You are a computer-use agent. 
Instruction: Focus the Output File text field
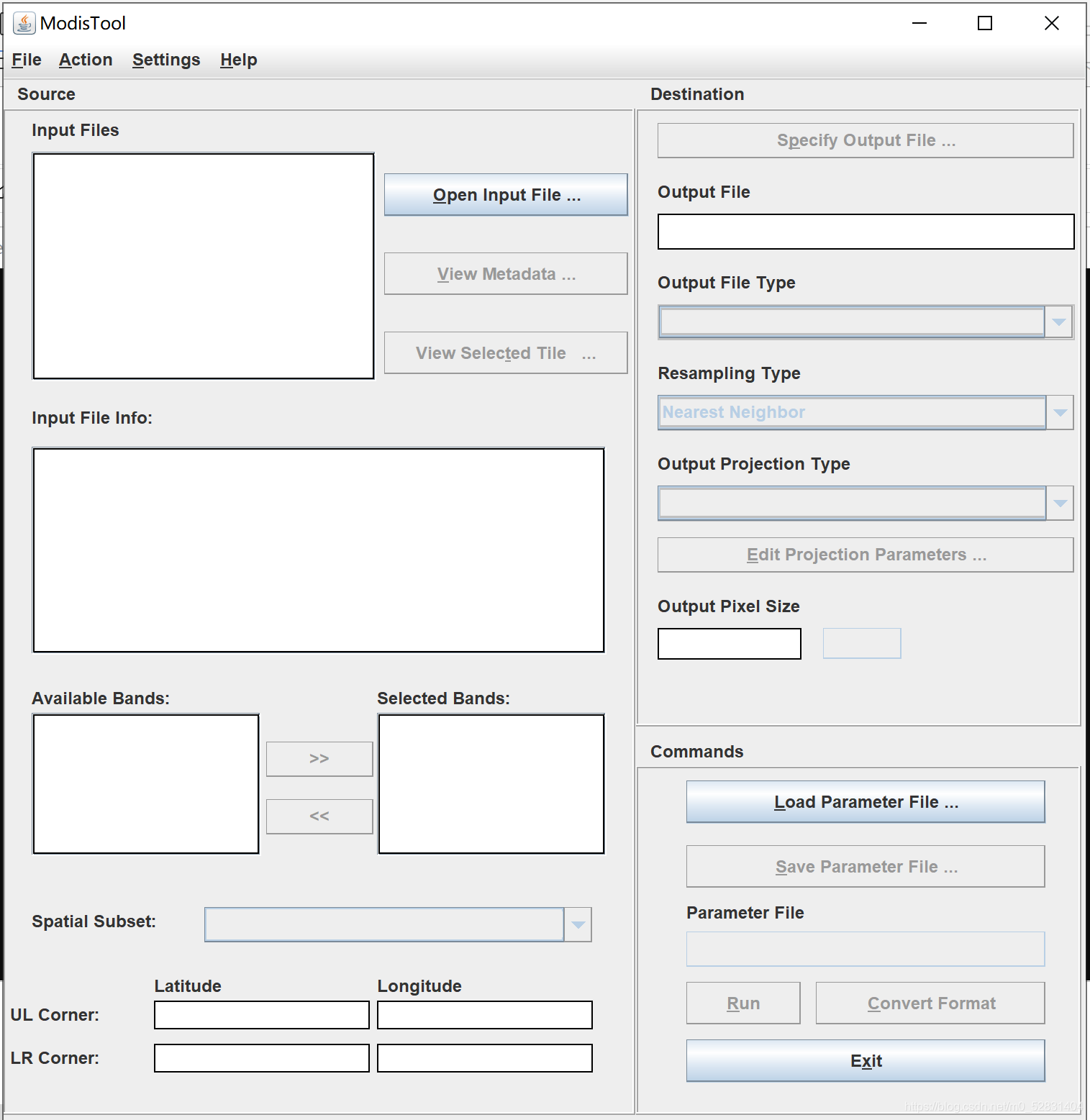pos(866,232)
